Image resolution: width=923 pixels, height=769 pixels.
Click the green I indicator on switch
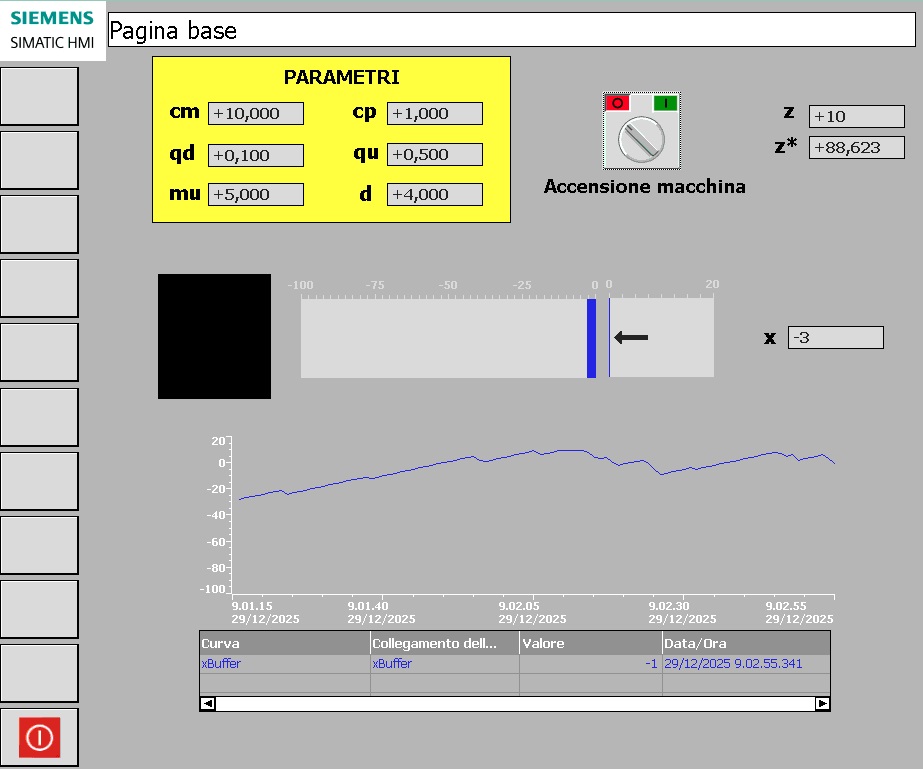tap(665, 103)
